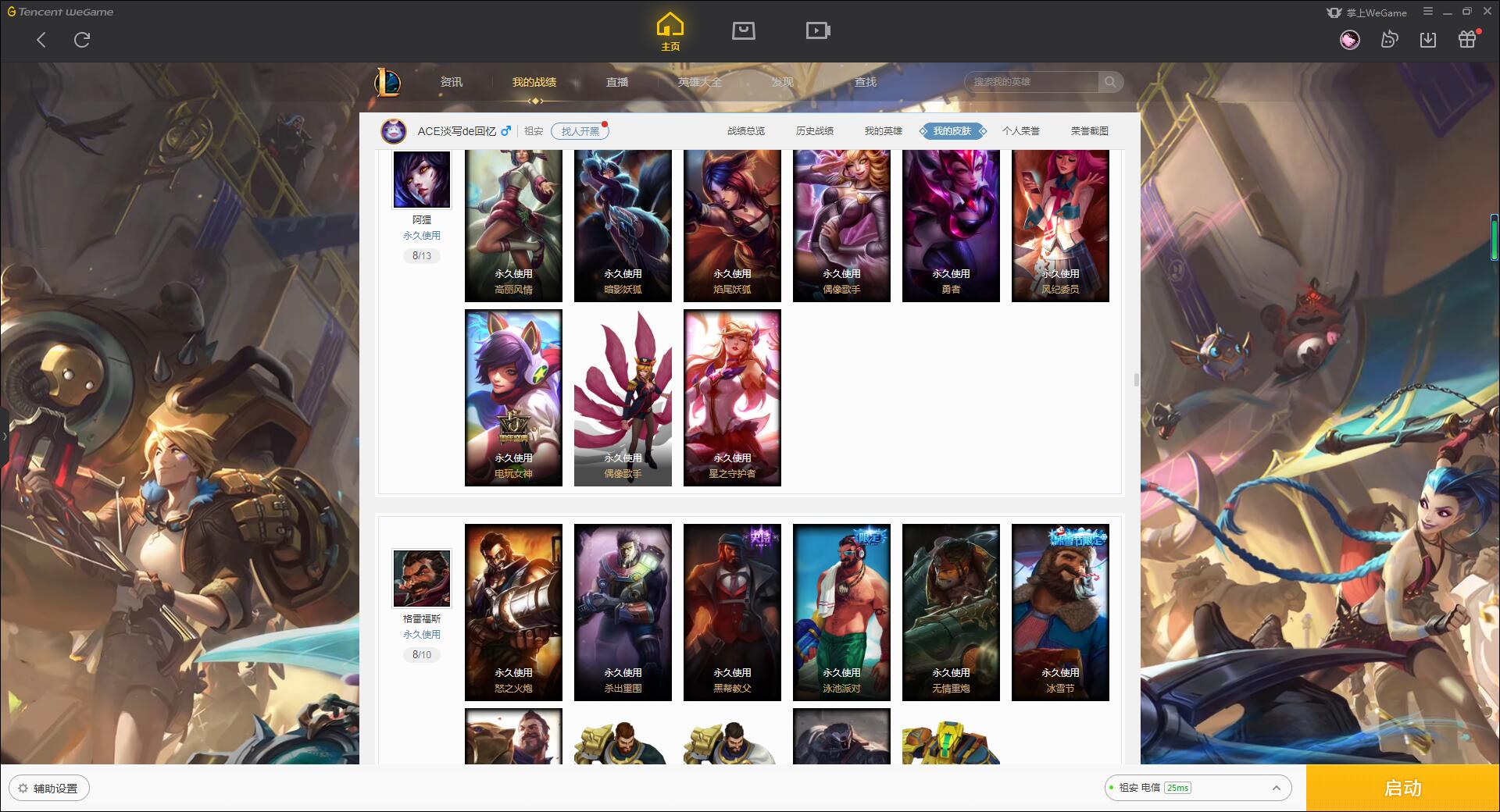Click the 8/13 skin count under 阿狸

[x=422, y=256]
